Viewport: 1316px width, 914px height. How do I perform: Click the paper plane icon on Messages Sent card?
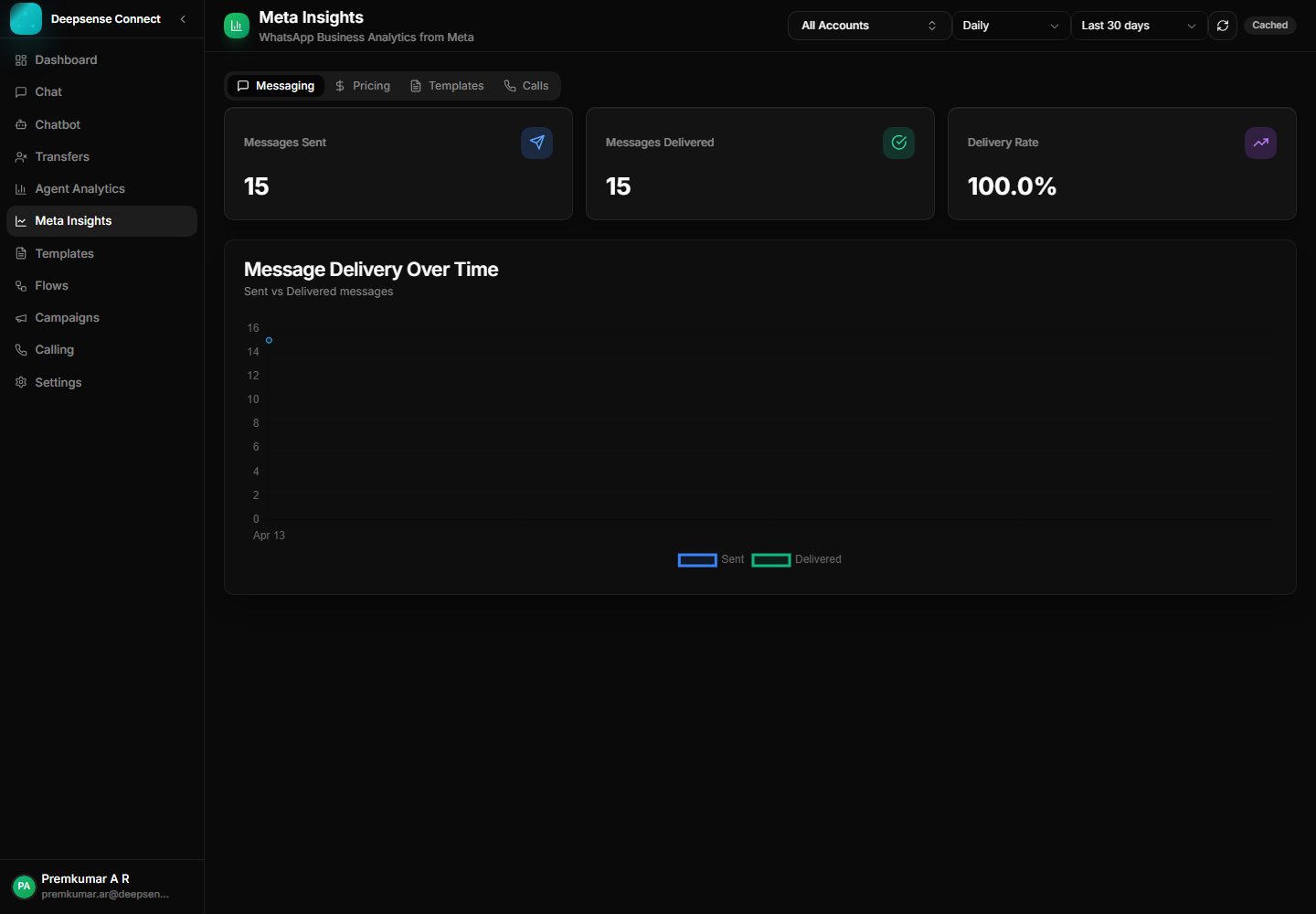(536, 143)
